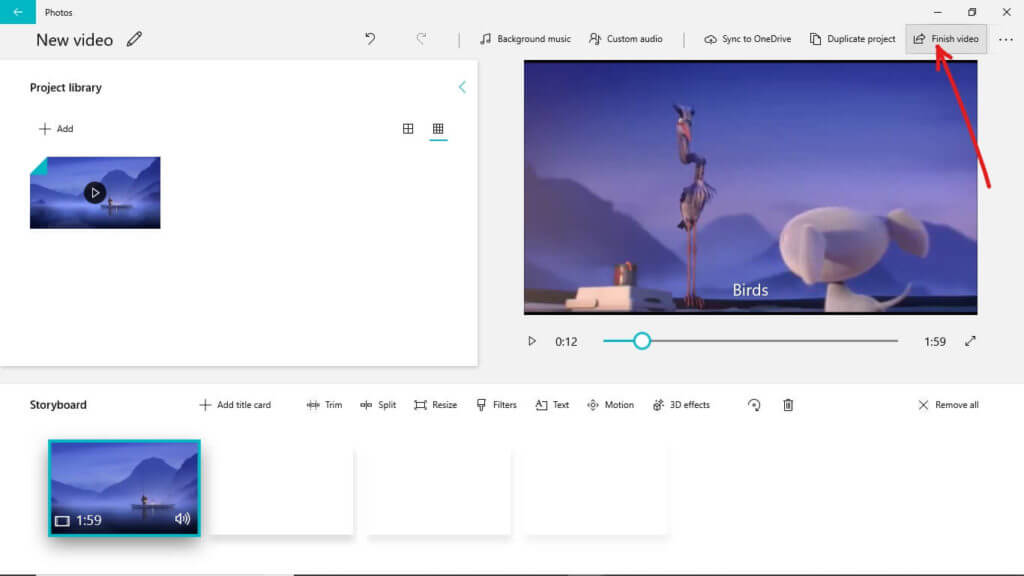Select the video thumbnail in Project library

click(95, 193)
